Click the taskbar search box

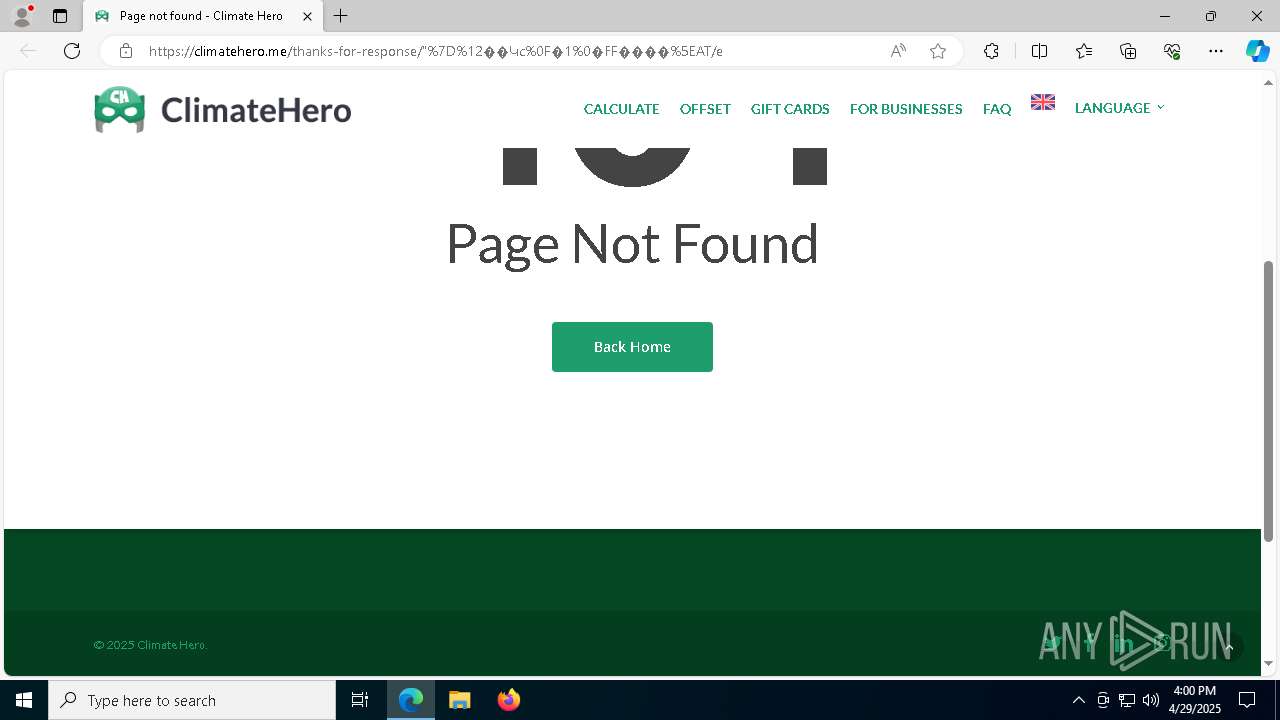(192, 700)
